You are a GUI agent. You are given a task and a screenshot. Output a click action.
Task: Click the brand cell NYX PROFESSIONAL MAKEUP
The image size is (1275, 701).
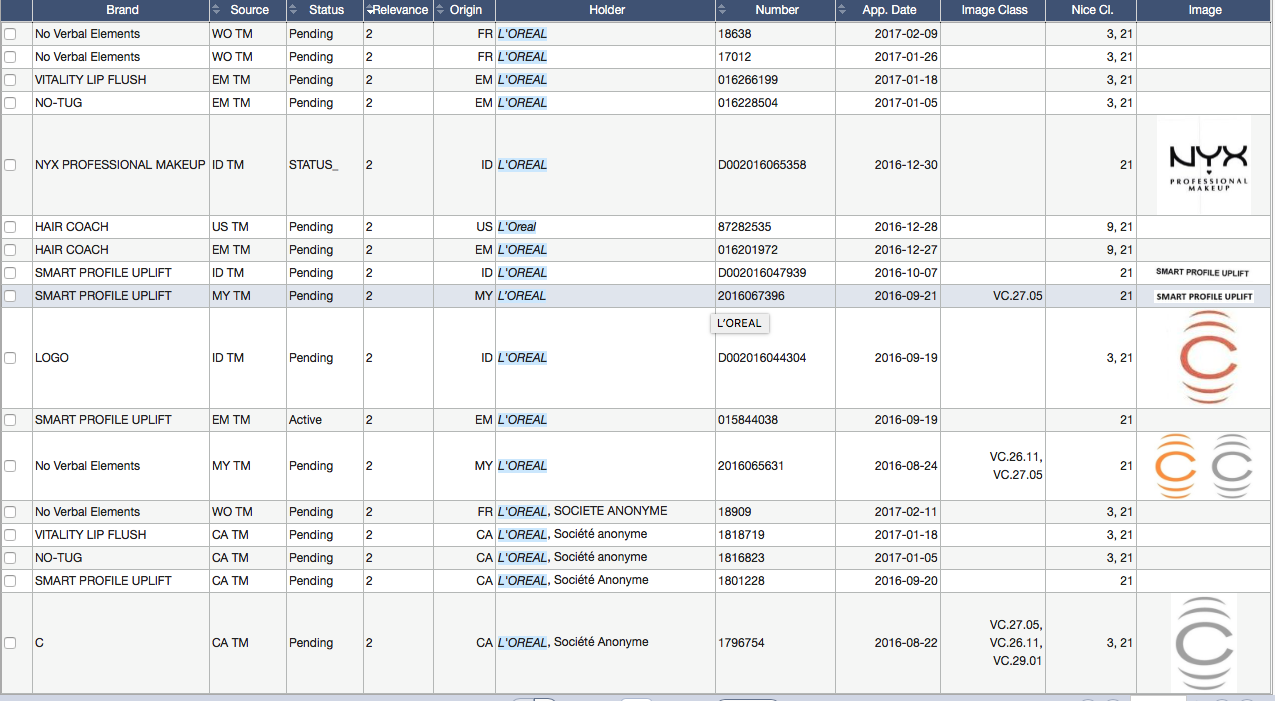click(120, 165)
